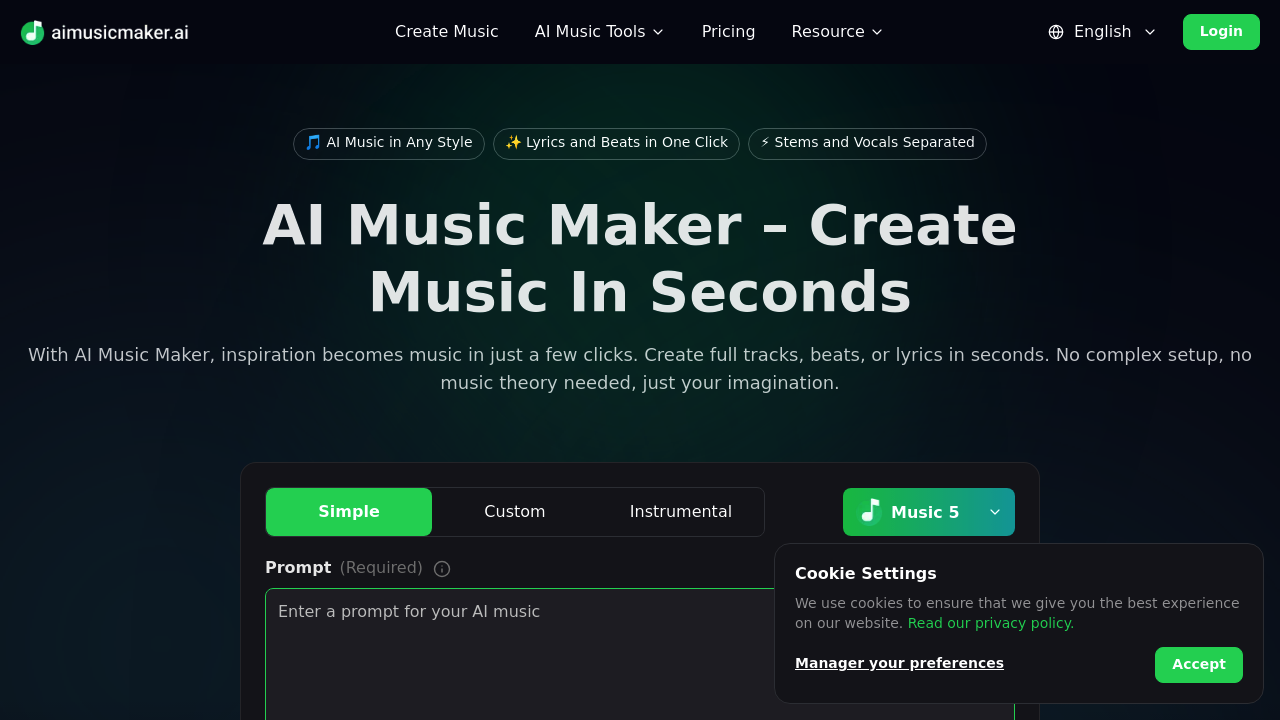Click the sparkles icon on 'Lyrics and Beats' badge
Image resolution: width=1280 pixels, height=720 pixels.
(512, 142)
